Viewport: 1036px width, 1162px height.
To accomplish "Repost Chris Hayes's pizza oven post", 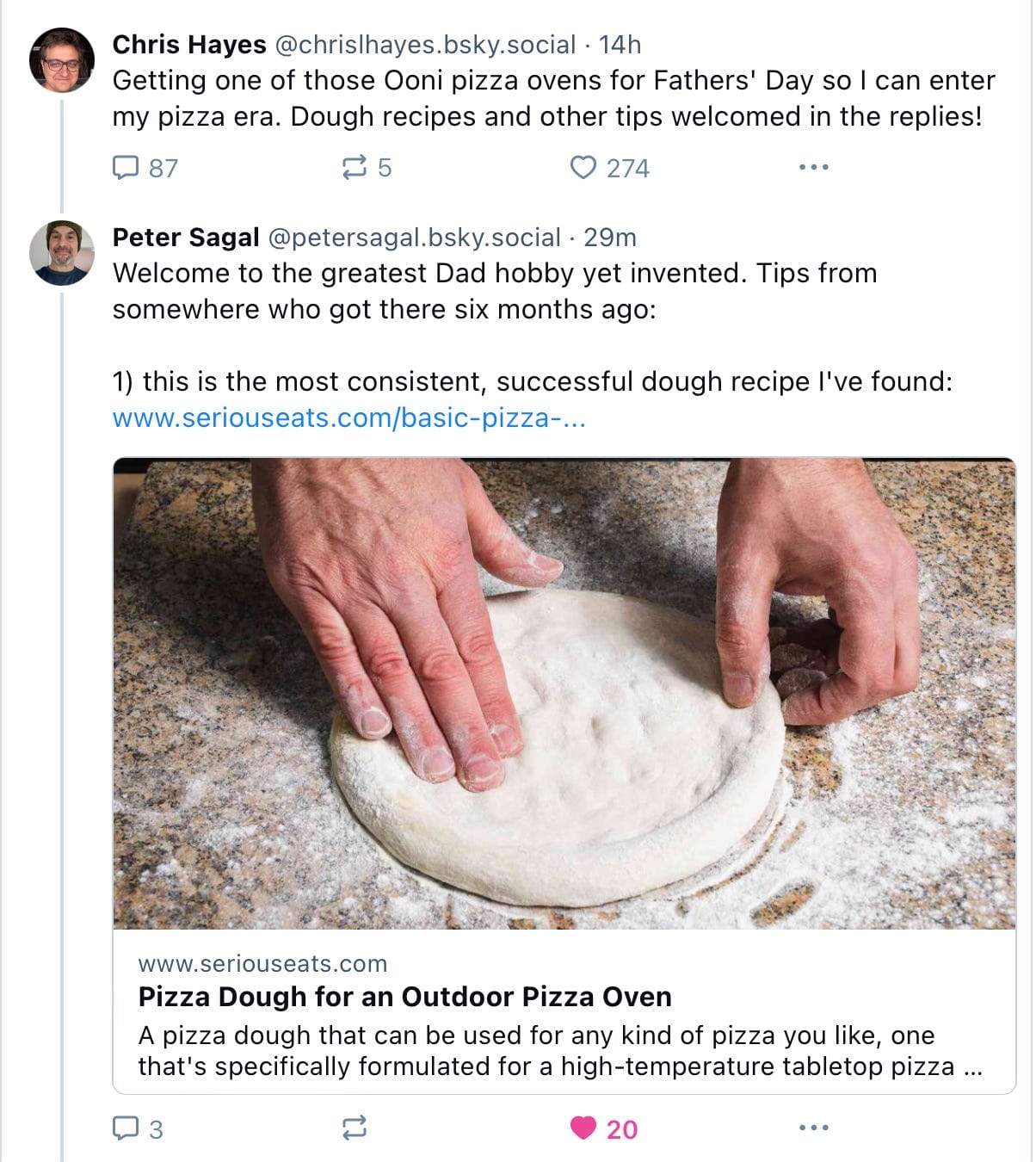I will [355, 167].
